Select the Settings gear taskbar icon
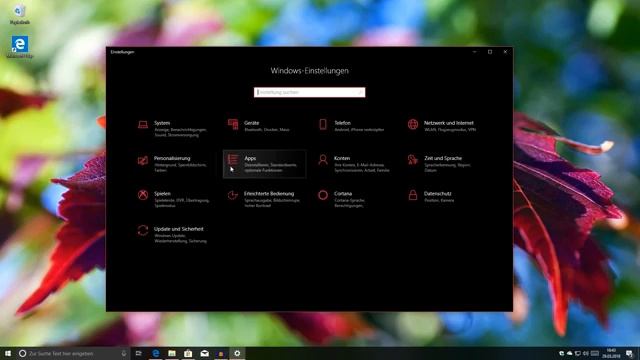The height and width of the screenshot is (360, 640). 237,353
